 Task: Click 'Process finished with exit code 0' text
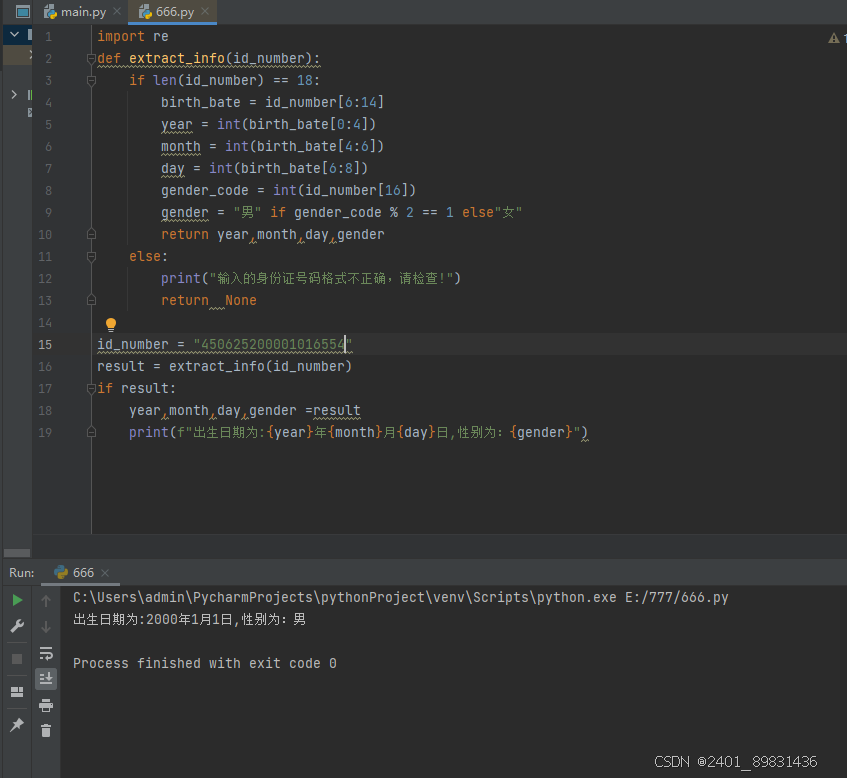tap(205, 663)
